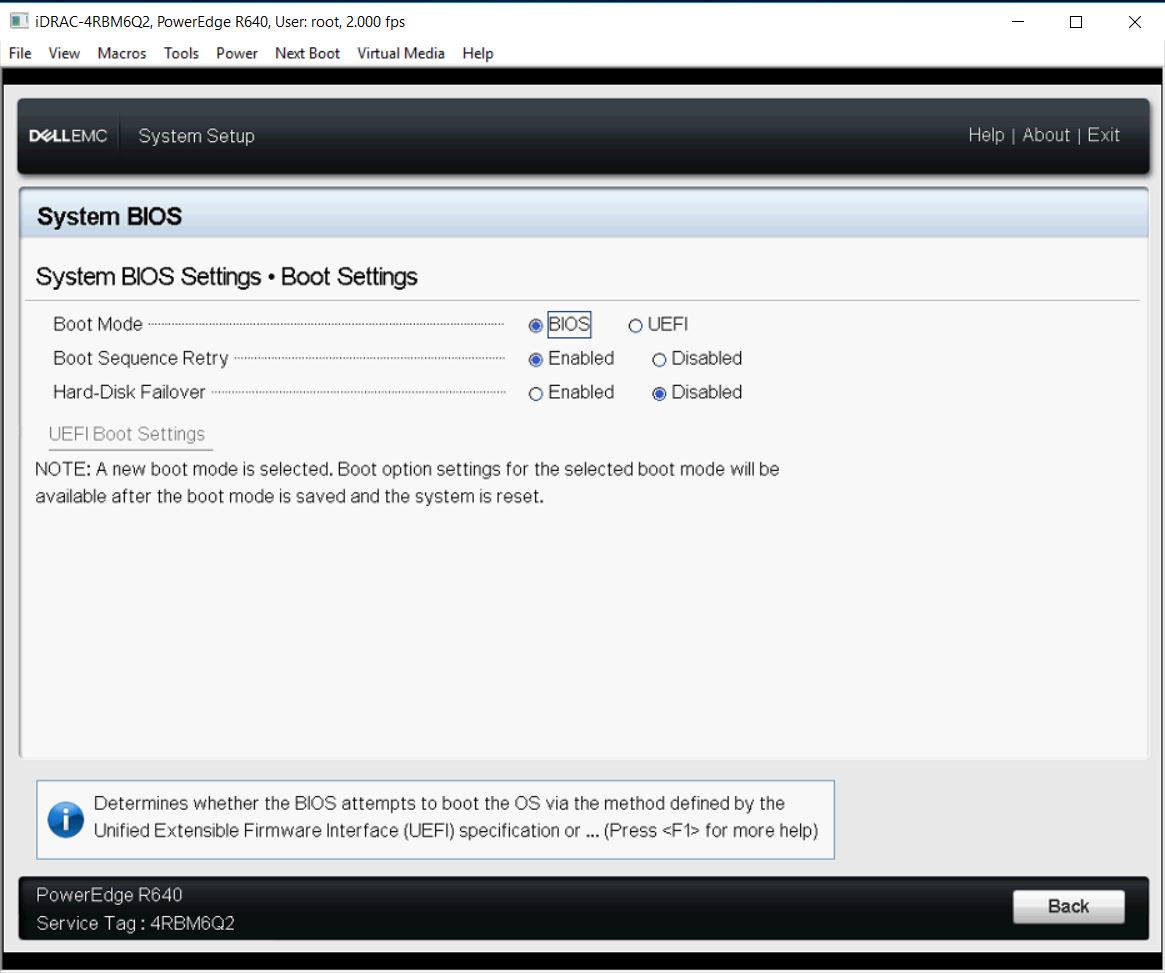
Task: Select the BIOS boot mode radio button
Action: pos(537,324)
